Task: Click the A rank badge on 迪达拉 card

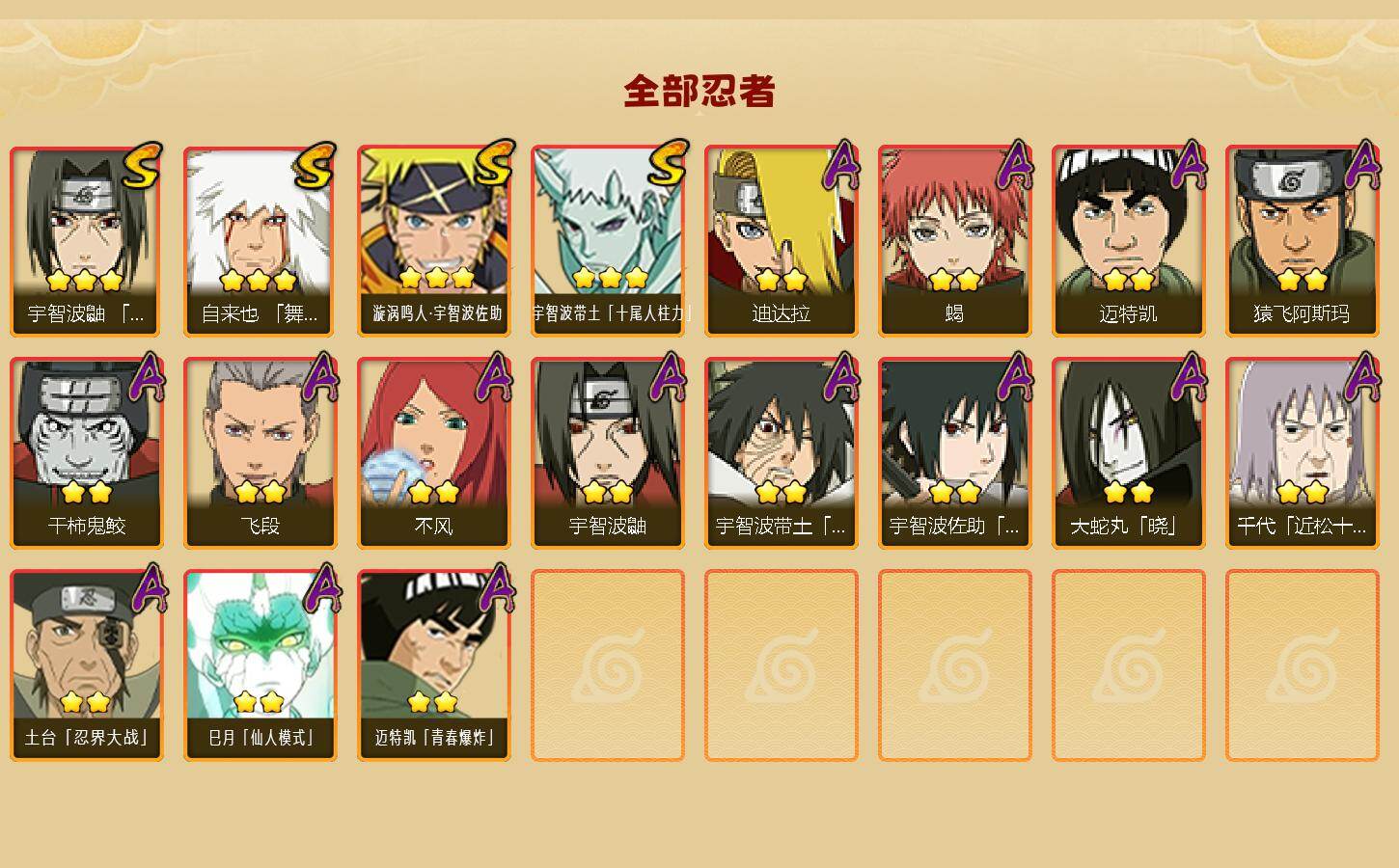Action: point(841,164)
